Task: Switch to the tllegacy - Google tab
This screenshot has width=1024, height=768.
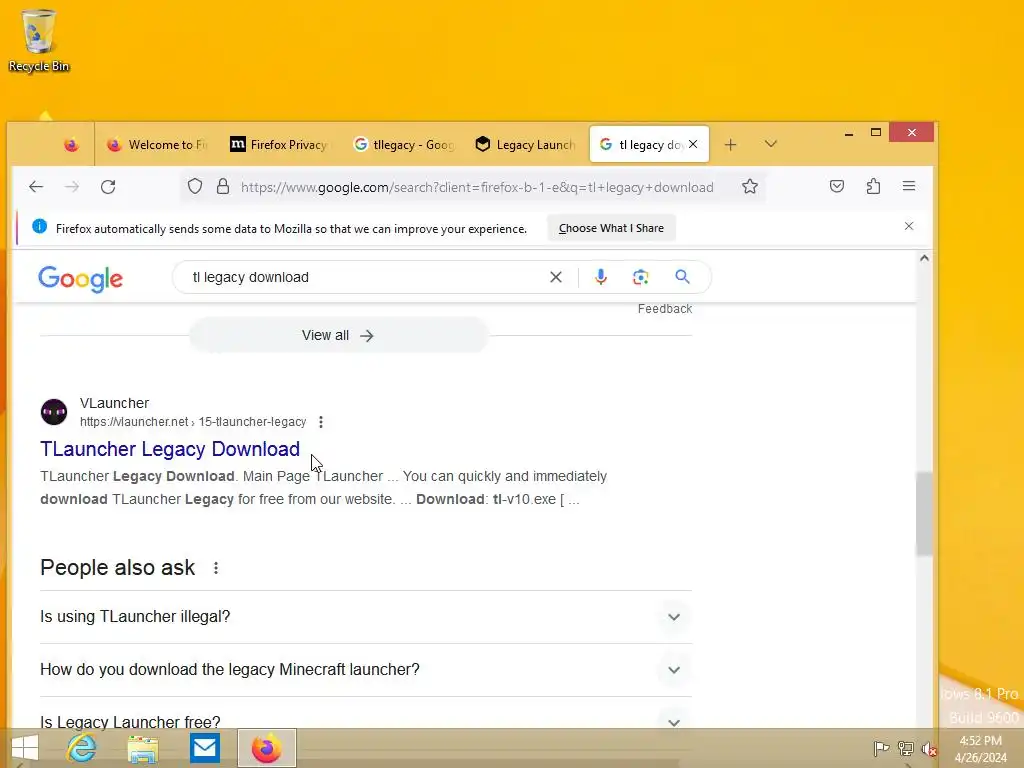Action: (x=404, y=145)
